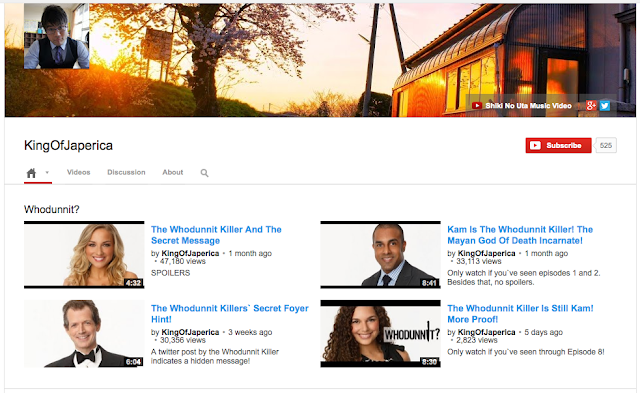This screenshot has width=640, height=393.
Task: Click the '30,356 views' text
Action: tap(183, 340)
